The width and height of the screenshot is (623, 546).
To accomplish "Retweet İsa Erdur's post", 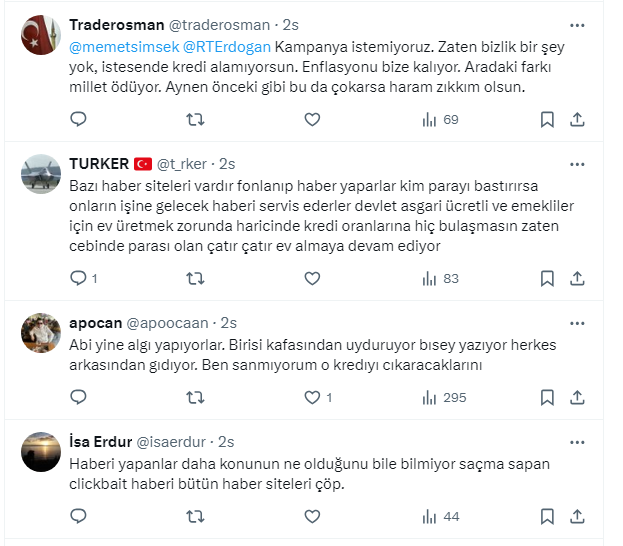I will tap(195, 517).
